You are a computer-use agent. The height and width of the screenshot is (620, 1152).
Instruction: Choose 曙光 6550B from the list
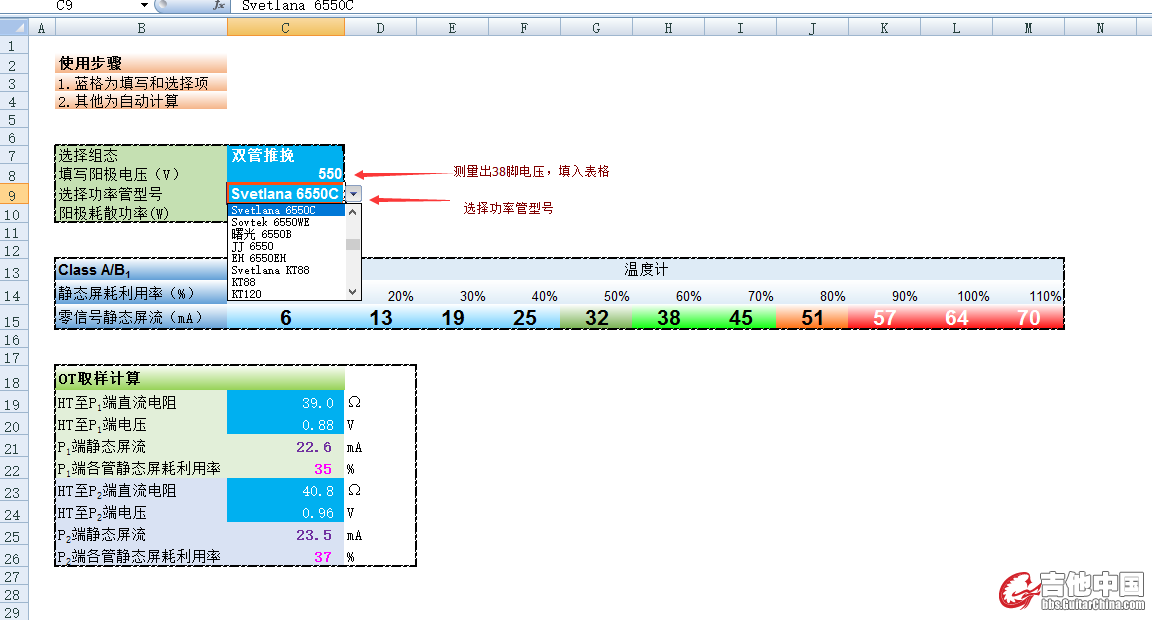click(x=287, y=234)
